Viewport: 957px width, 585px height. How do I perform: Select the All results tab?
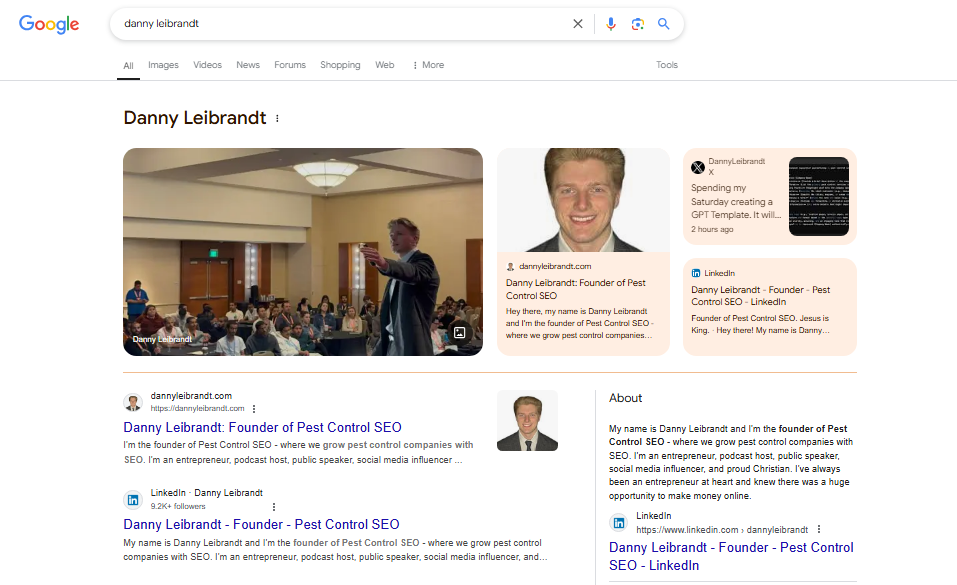(128, 65)
